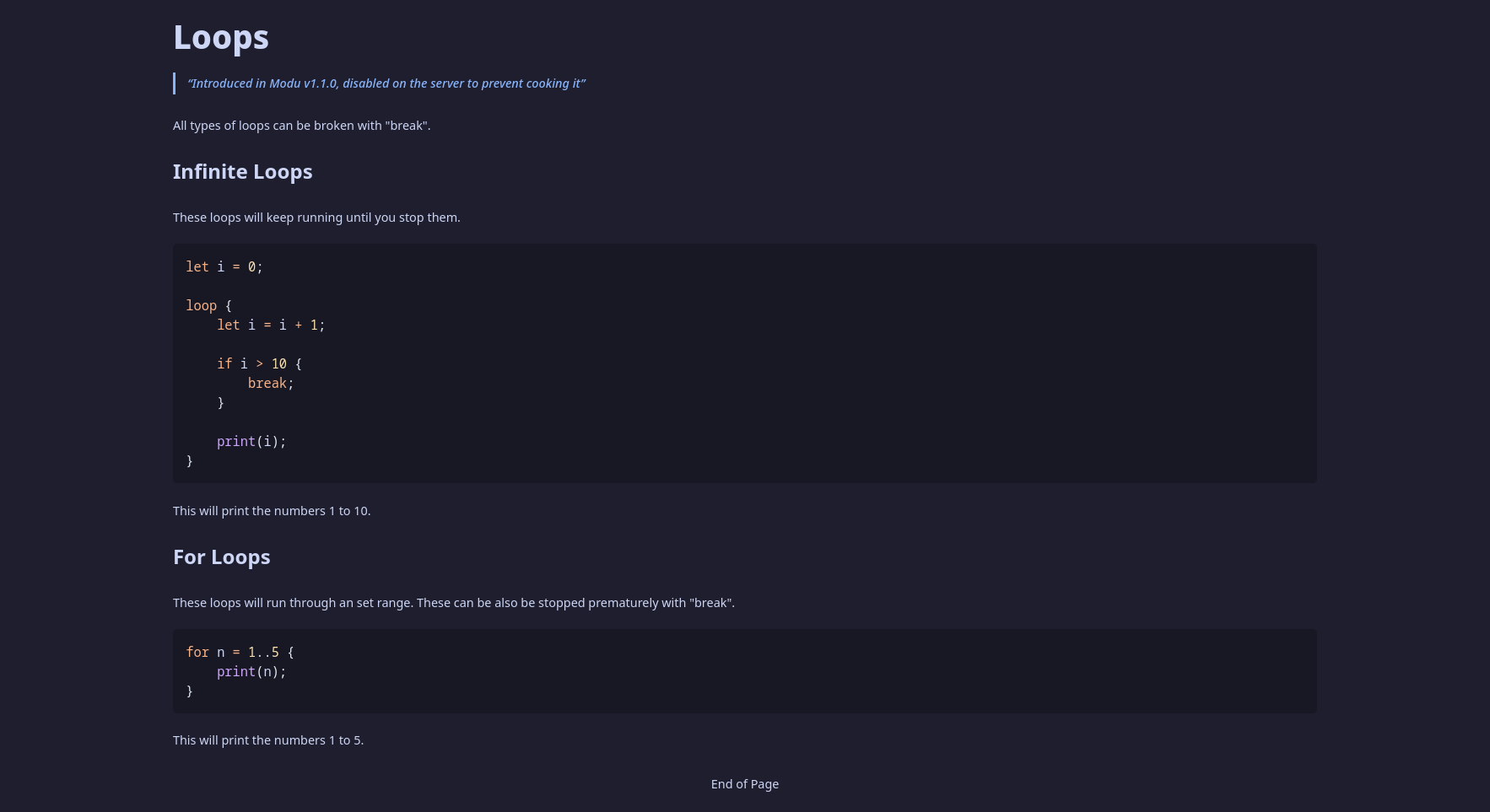Select the "For Loops" section heading

click(x=221, y=557)
